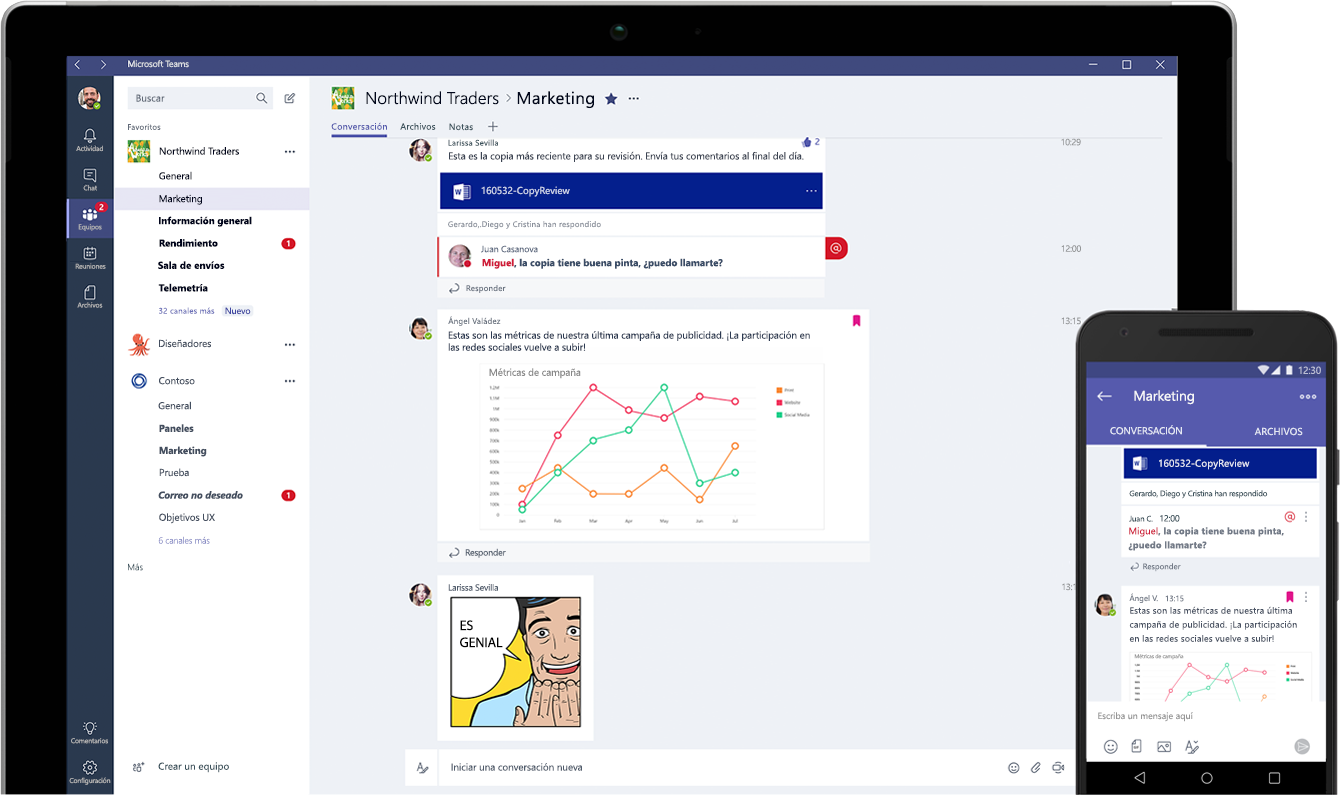
Task: Select the Chat icon in left rail
Action: [x=90, y=178]
